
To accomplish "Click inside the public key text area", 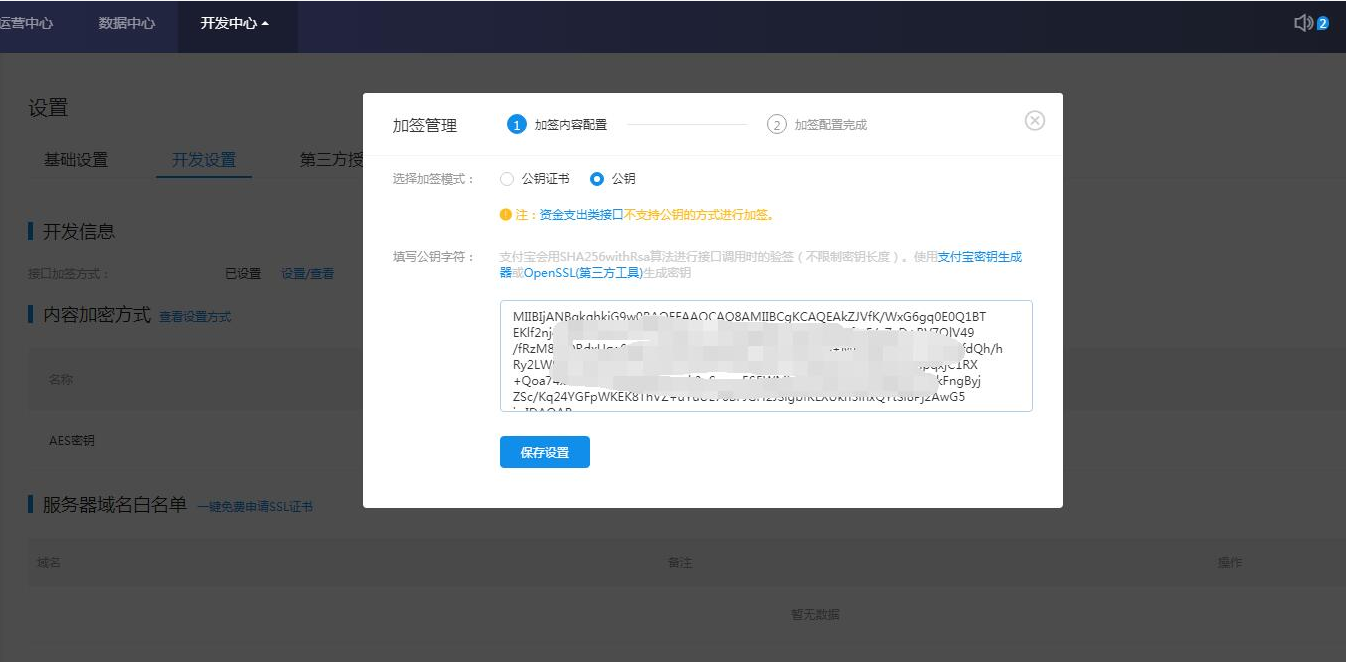I will [x=766, y=356].
